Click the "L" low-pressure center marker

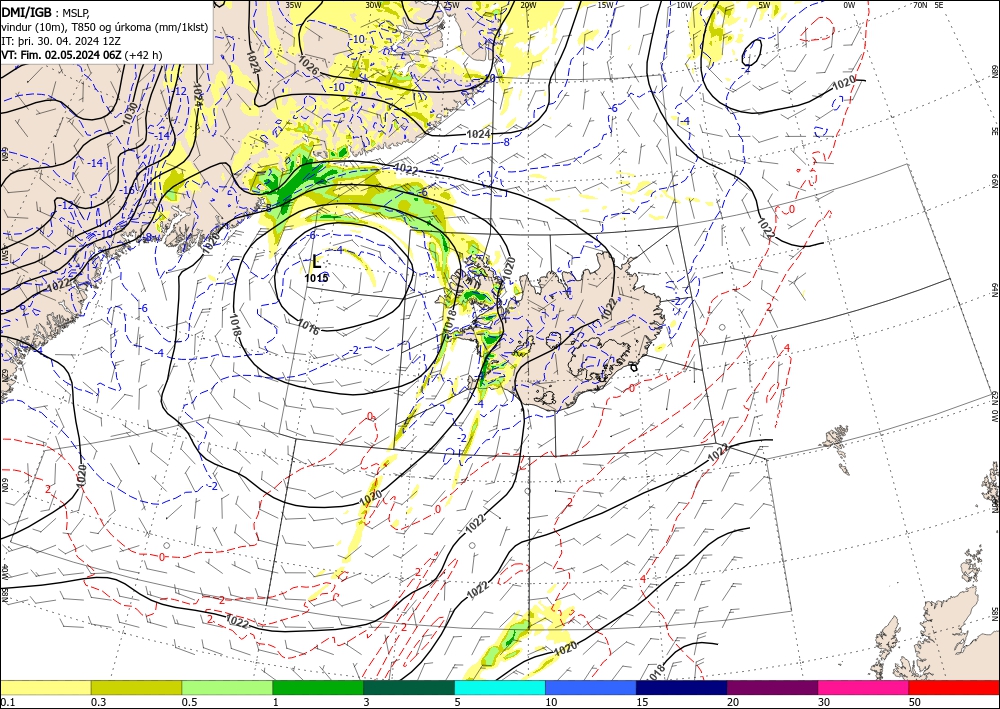click(317, 261)
